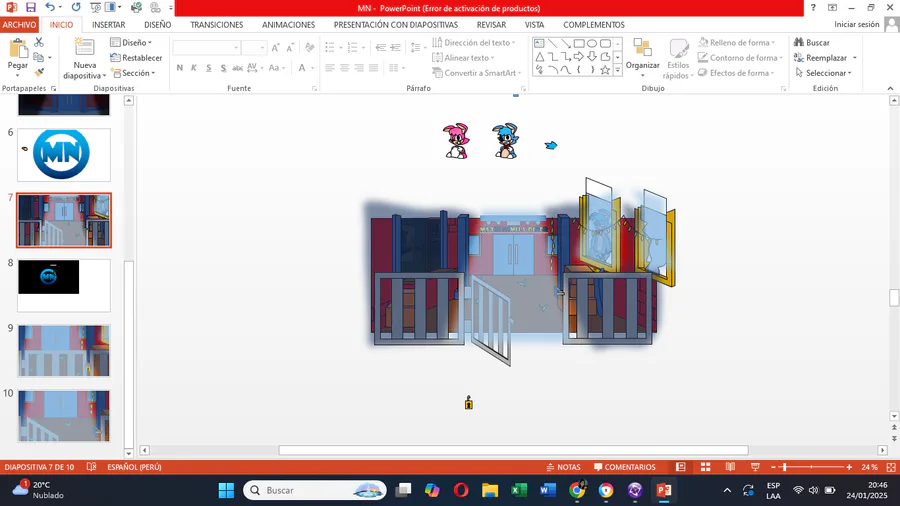Viewport: 900px width, 506px height.
Task: Select slide 6 thumbnail with MN logo
Action: pos(64,154)
